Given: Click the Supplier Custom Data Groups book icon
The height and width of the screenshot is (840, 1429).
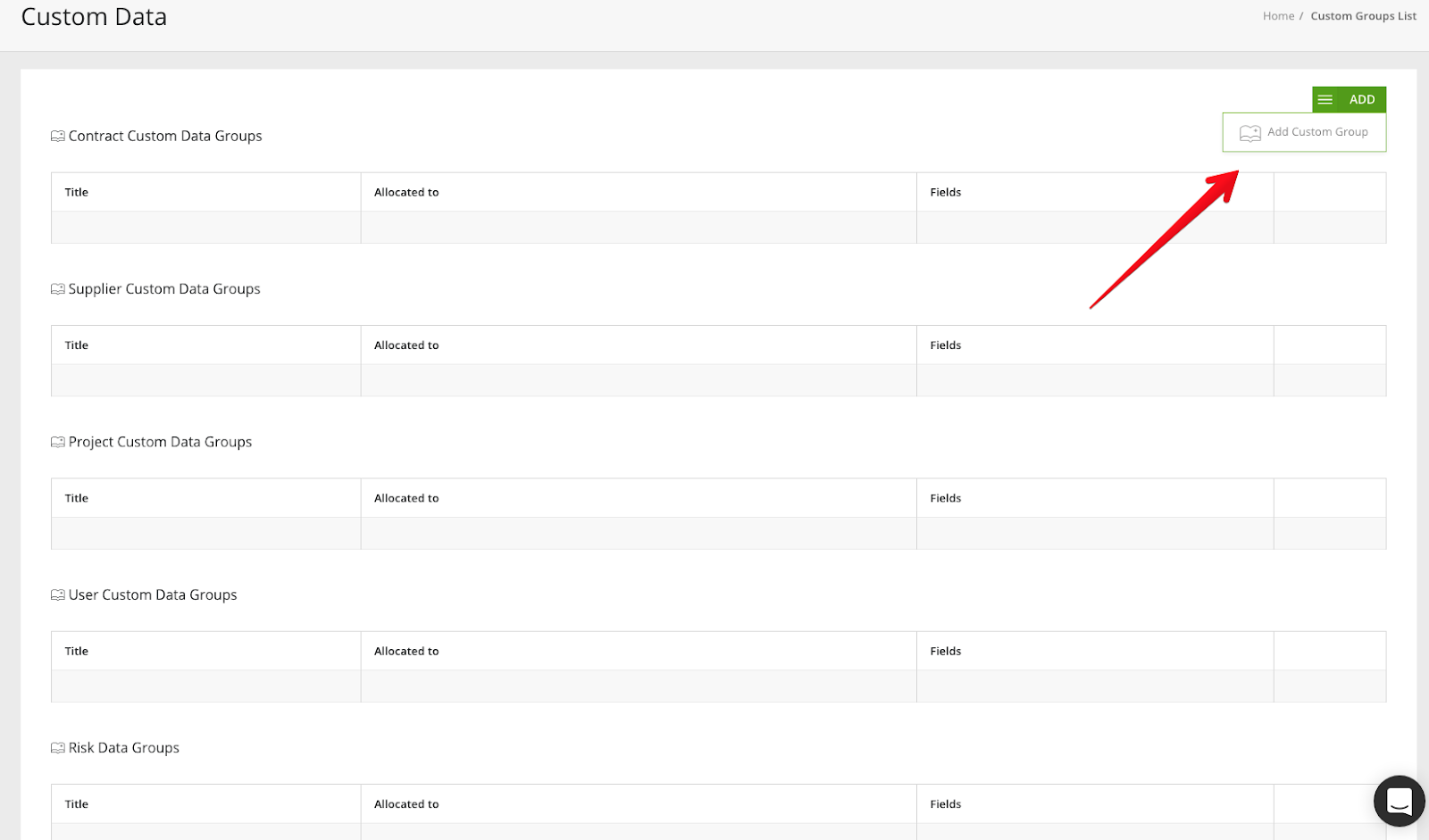Looking at the screenshot, I should click(x=58, y=289).
